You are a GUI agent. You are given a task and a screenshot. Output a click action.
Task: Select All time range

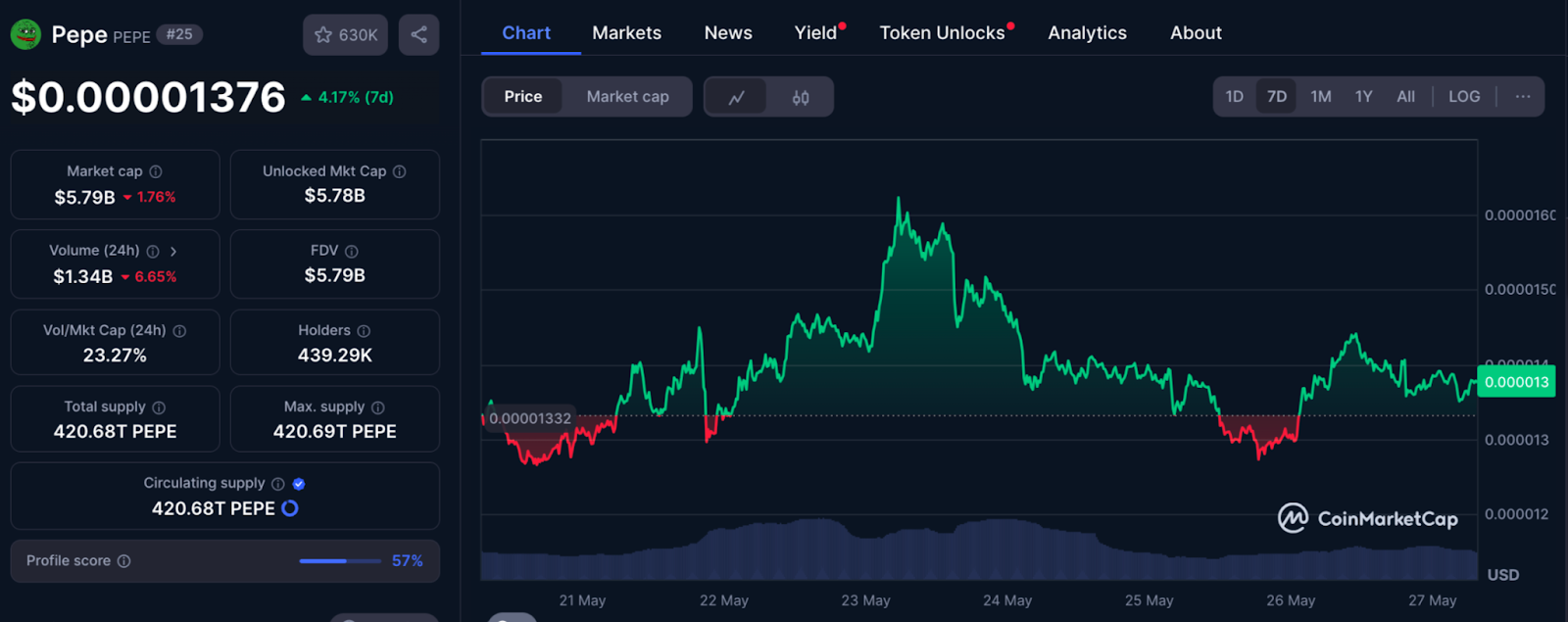[x=1406, y=97]
